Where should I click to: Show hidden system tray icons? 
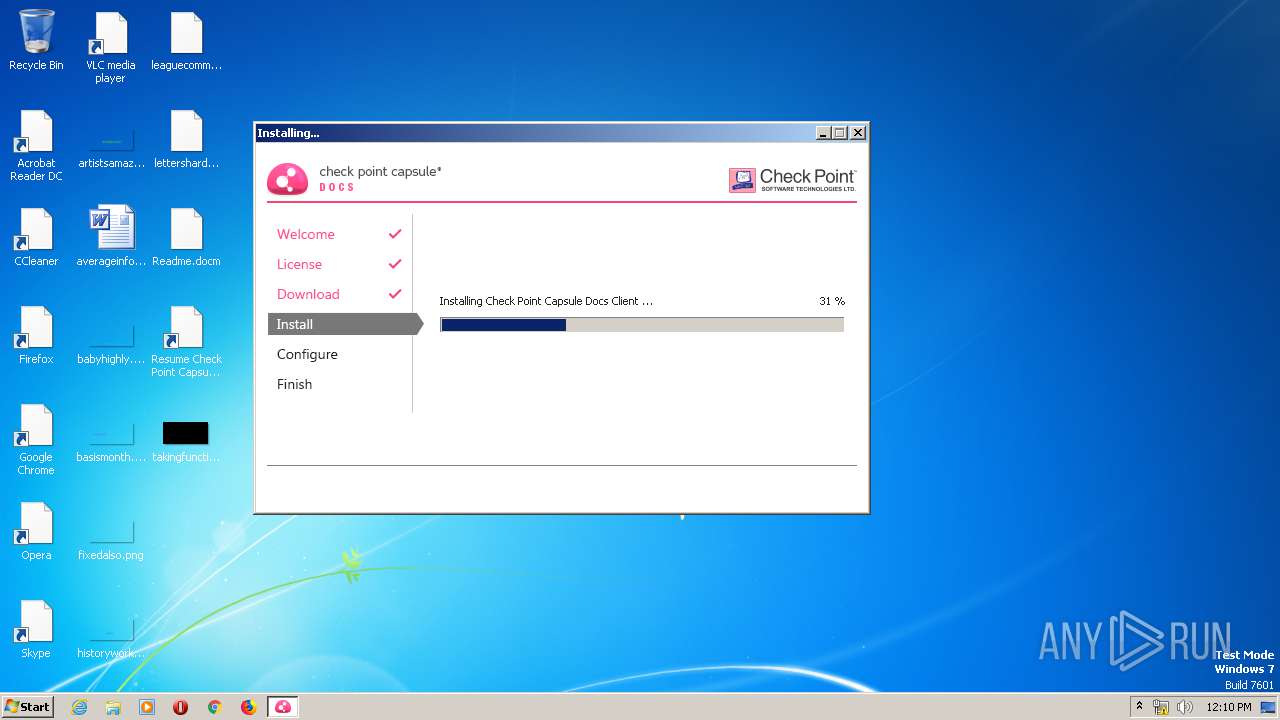pyautogui.click(x=1138, y=706)
